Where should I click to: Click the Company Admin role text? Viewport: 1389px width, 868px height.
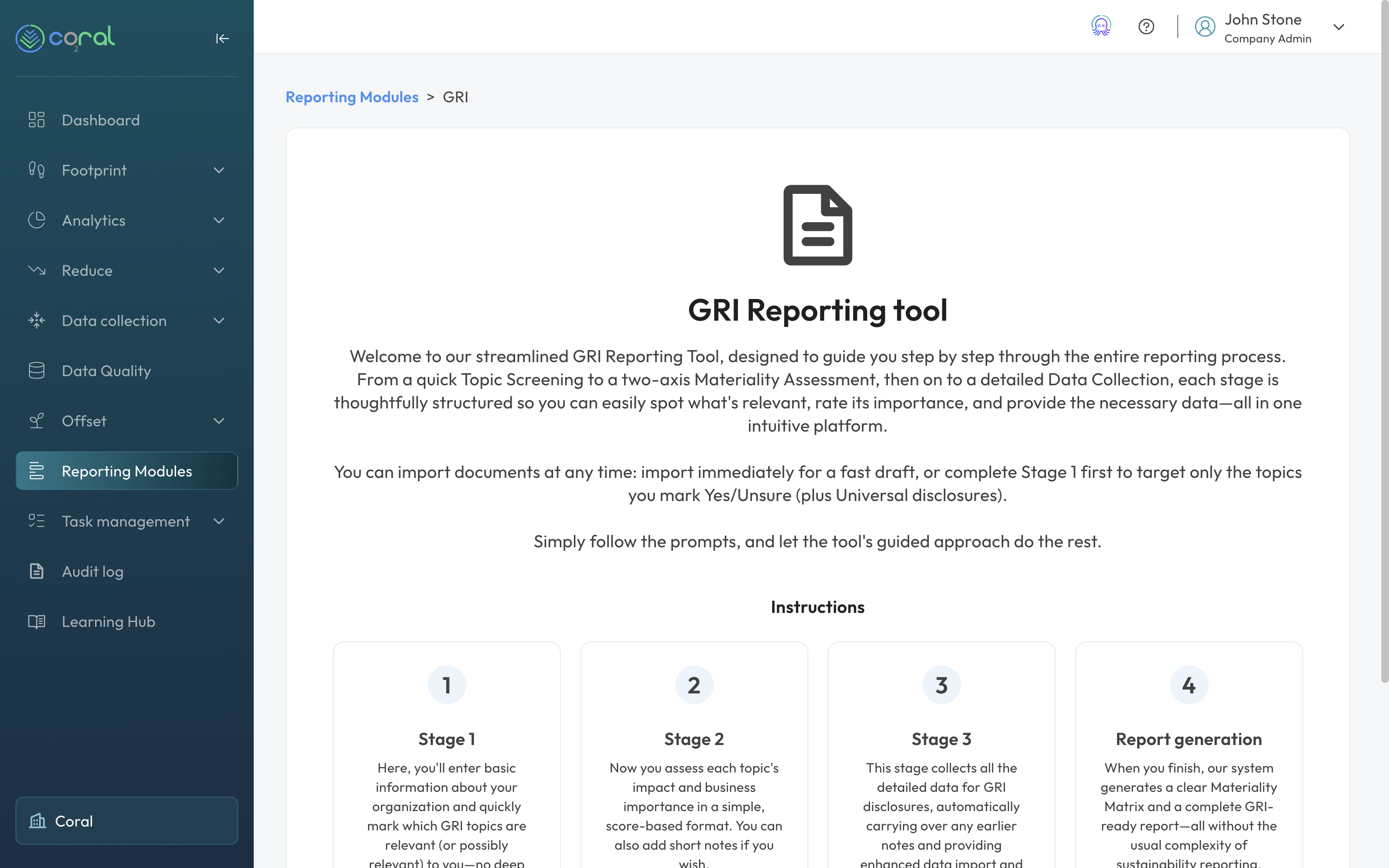tap(1268, 39)
